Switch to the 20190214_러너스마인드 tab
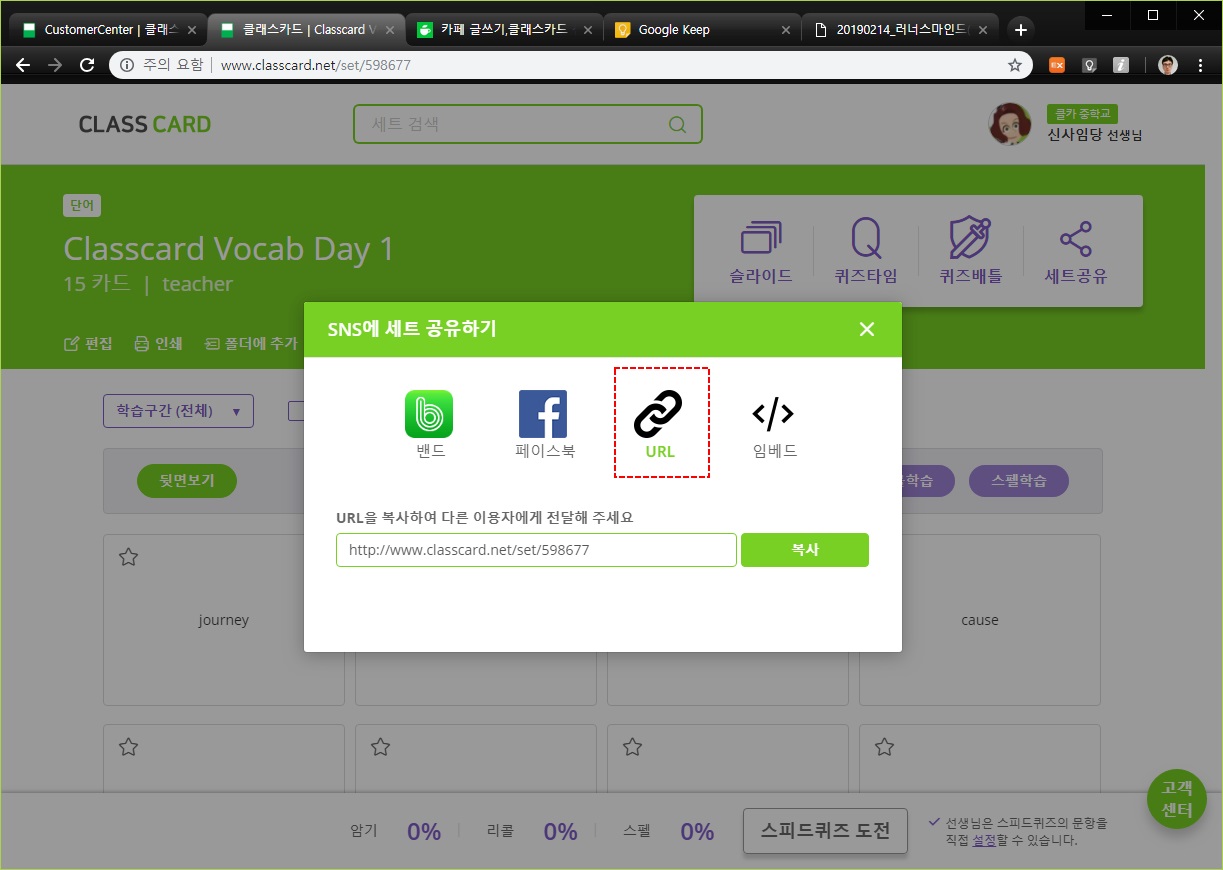This screenshot has height=870, width=1223. point(900,30)
